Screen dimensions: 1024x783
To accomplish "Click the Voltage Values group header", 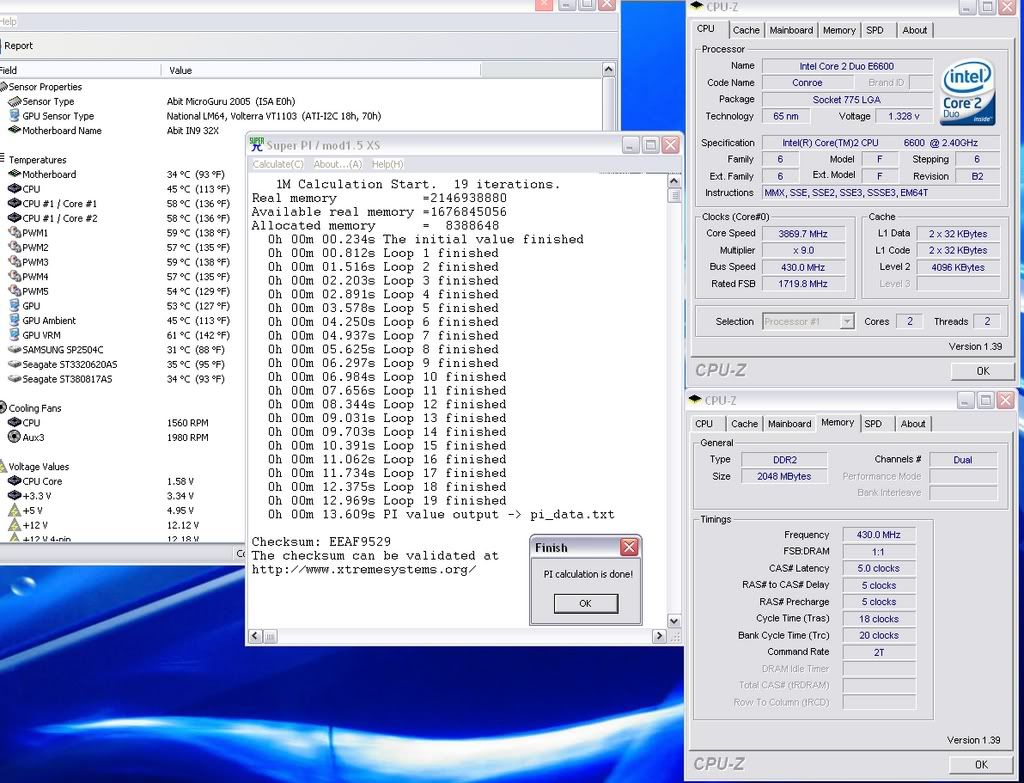I will [x=39, y=466].
